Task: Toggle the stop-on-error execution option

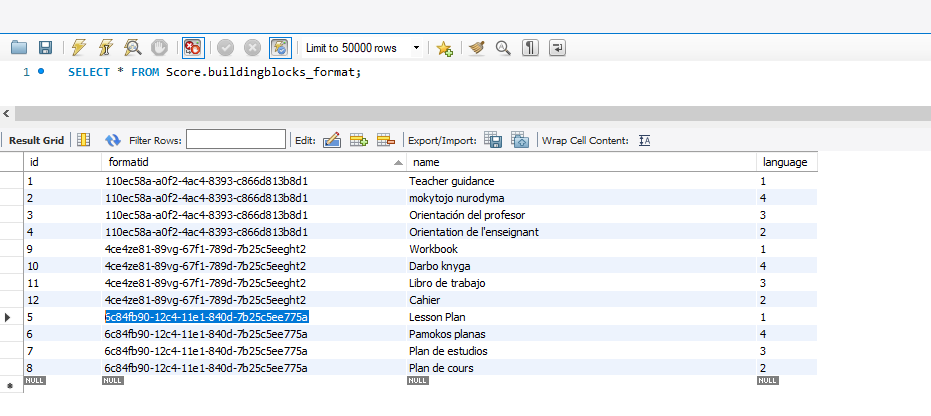Action: pos(193,47)
